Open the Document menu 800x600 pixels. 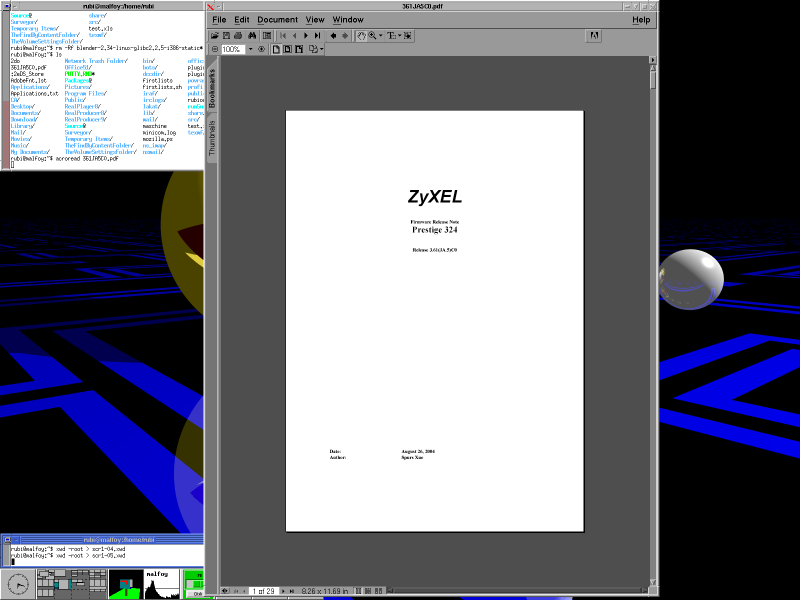coord(278,19)
